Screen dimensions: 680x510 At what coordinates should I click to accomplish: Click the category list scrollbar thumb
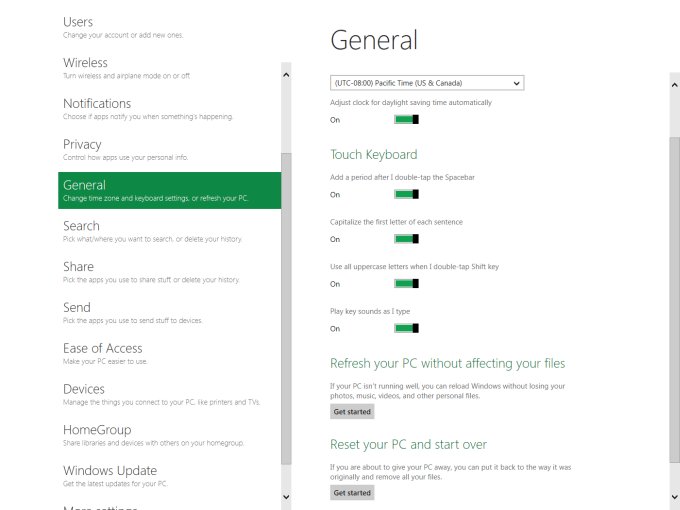pos(286,309)
